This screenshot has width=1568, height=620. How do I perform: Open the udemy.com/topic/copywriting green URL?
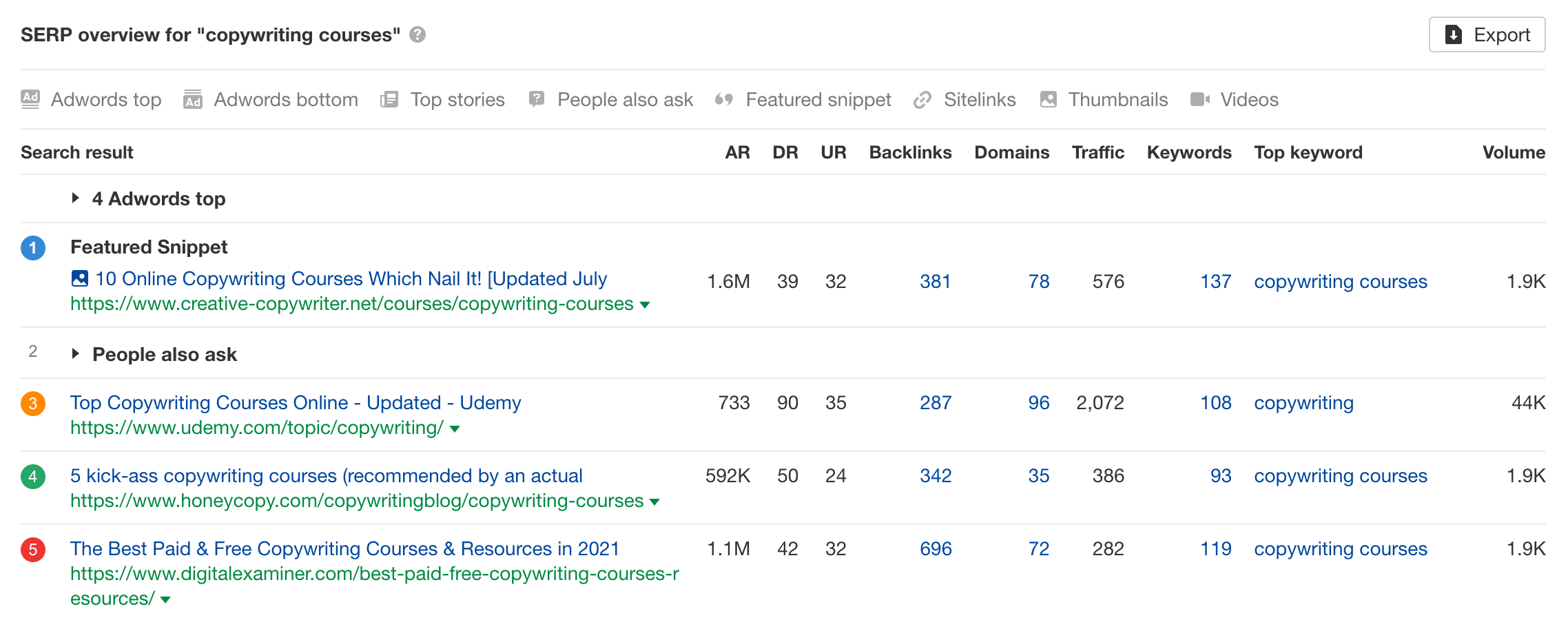(257, 428)
